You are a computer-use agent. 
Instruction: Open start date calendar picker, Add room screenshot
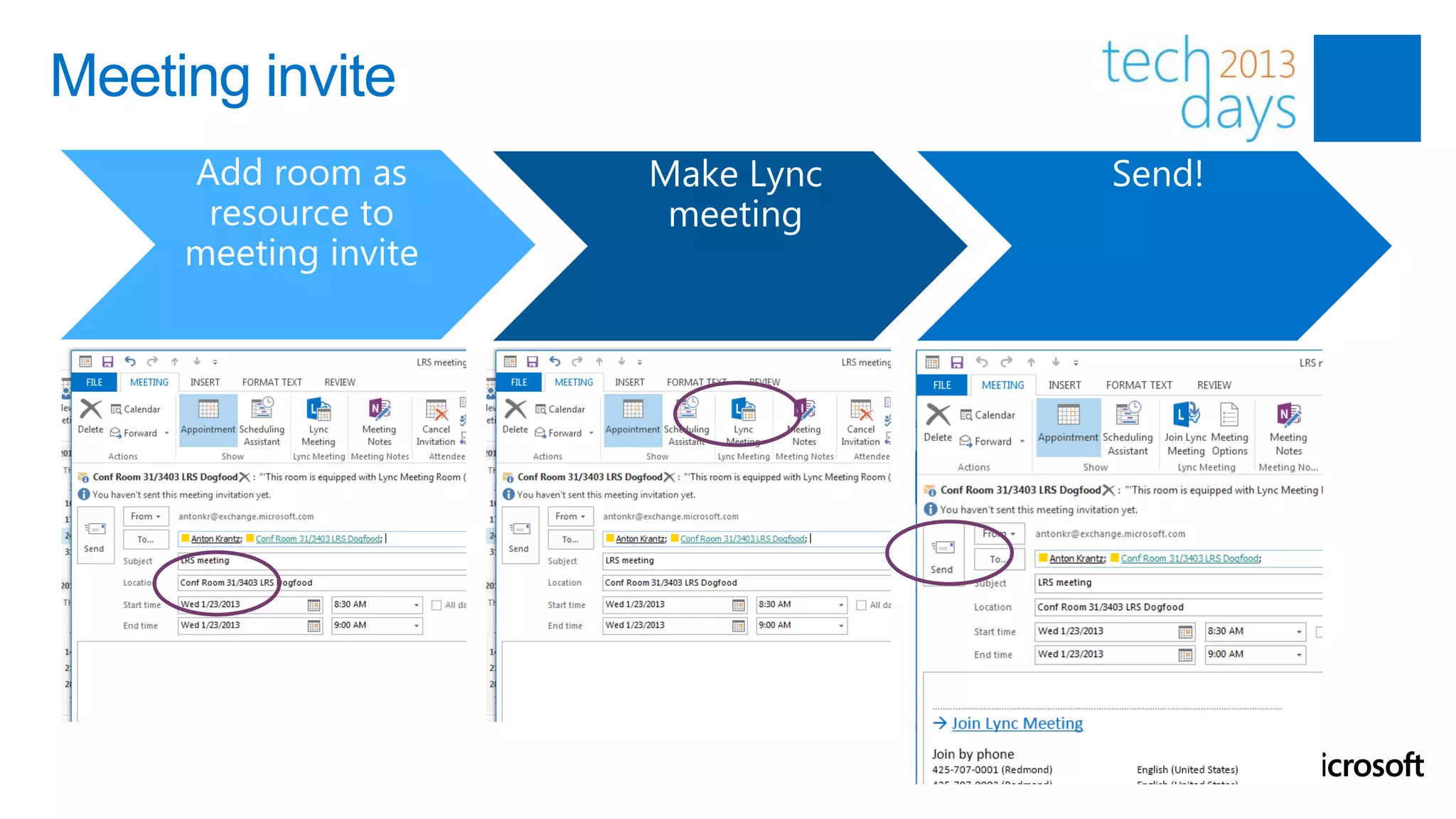click(314, 605)
